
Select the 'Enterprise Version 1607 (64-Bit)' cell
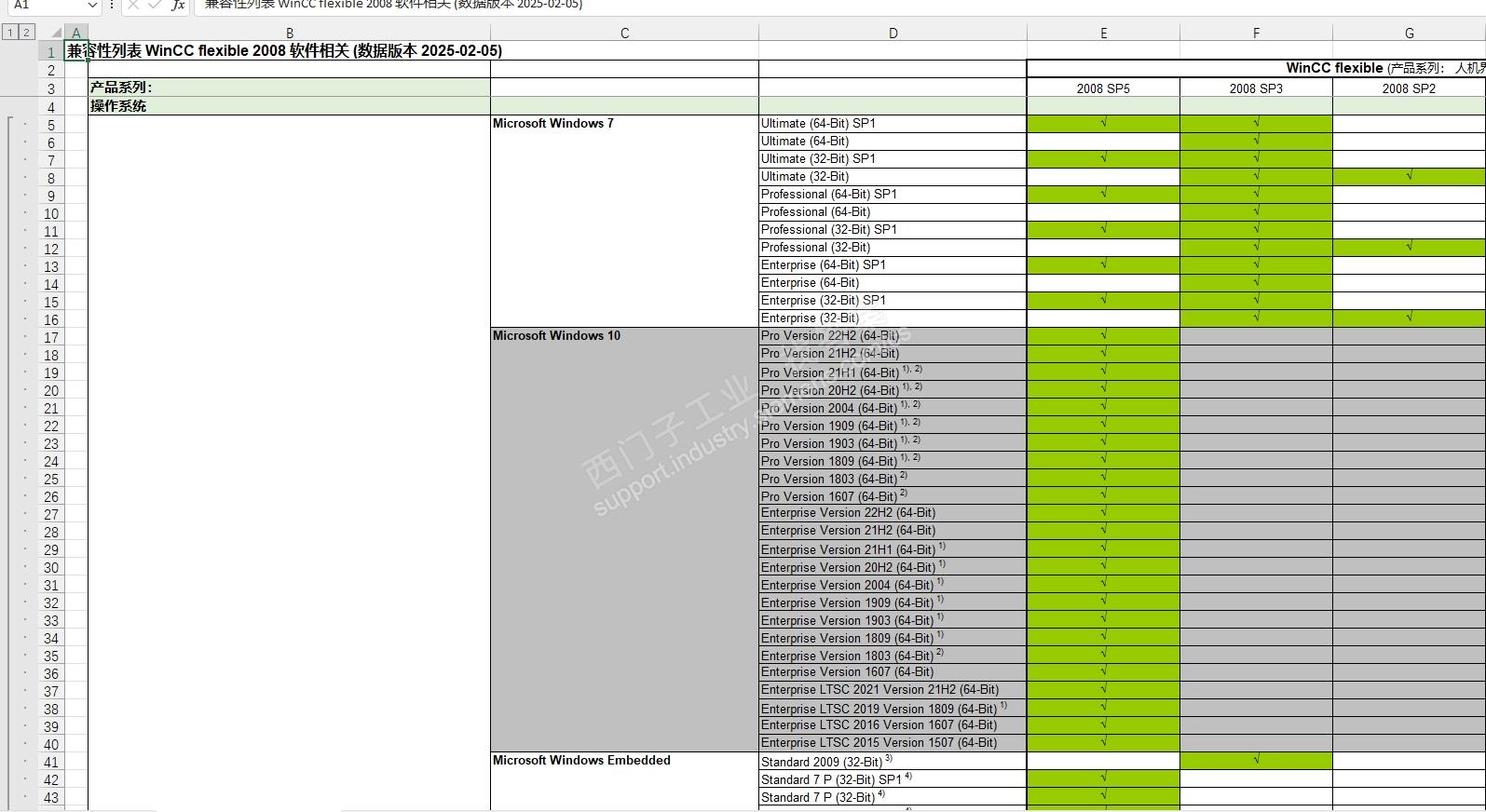(893, 672)
